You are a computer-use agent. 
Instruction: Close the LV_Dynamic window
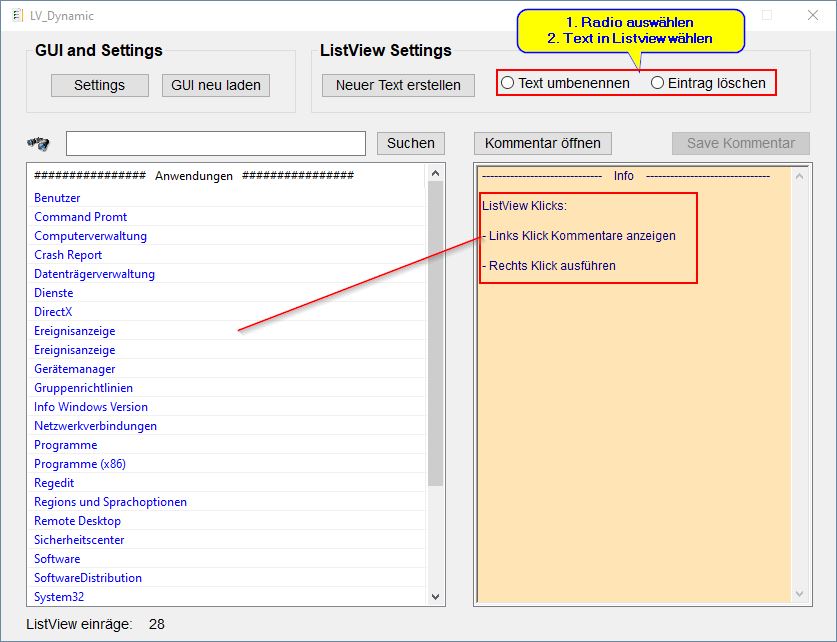pyautogui.click(x=812, y=16)
